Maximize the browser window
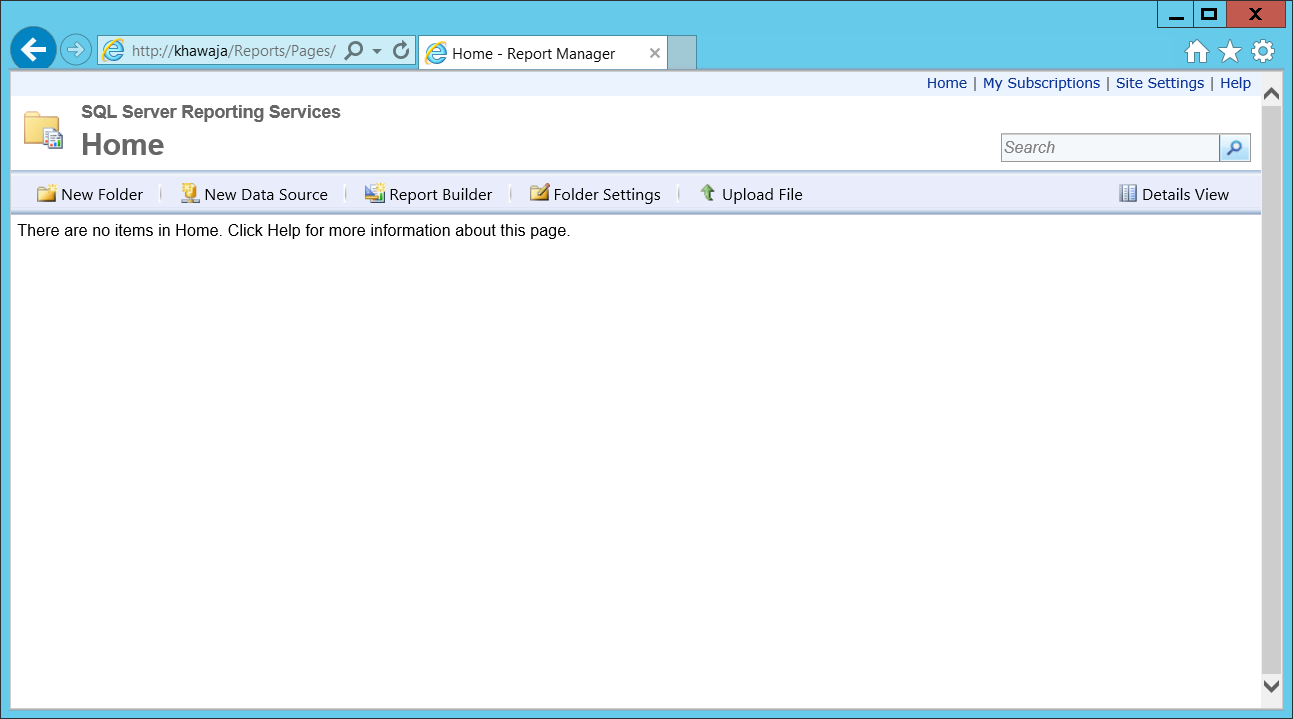 point(1209,15)
